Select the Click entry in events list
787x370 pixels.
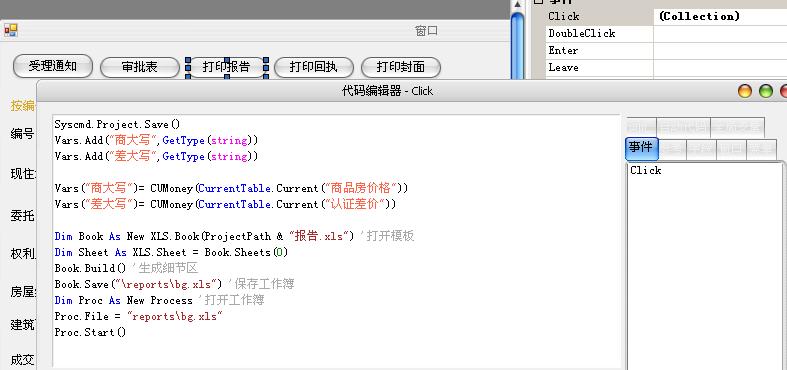pos(646,170)
